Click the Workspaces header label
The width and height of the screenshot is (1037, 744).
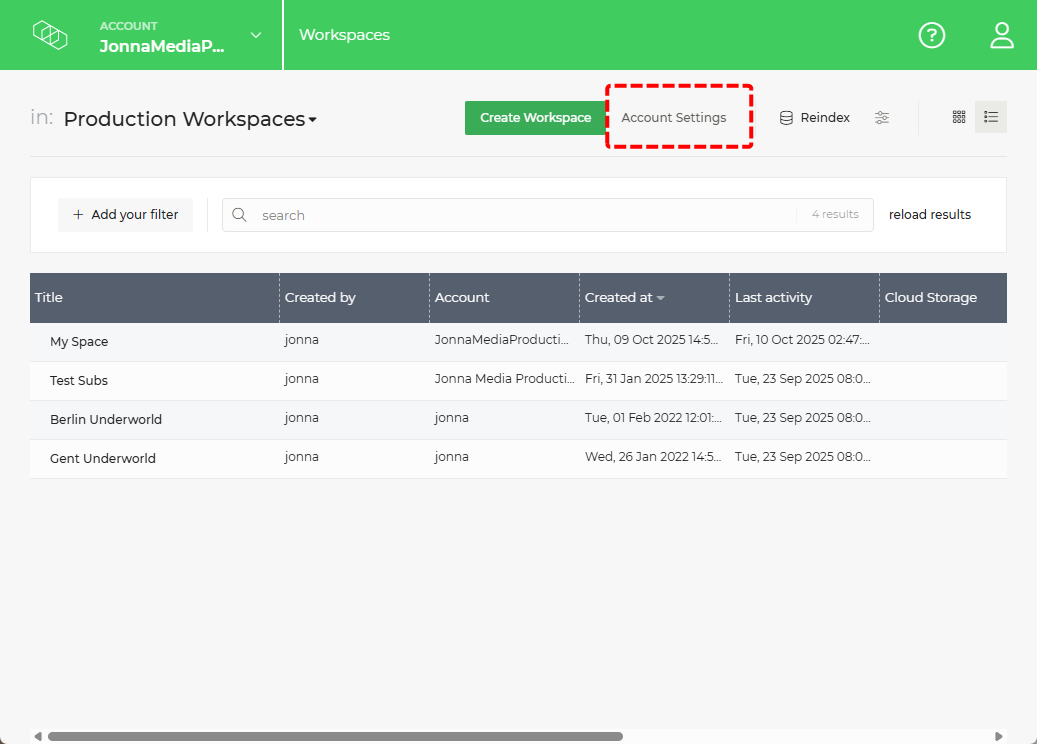(344, 34)
